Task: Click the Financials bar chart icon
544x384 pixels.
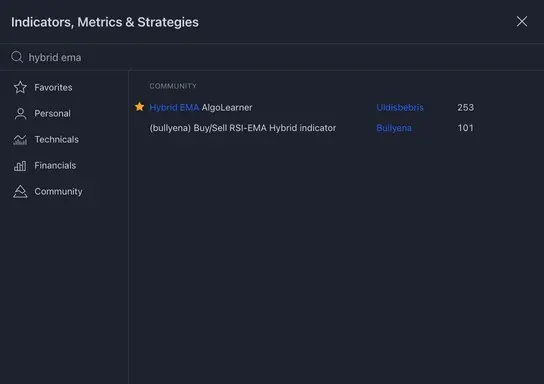Action: (x=20, y=165)
